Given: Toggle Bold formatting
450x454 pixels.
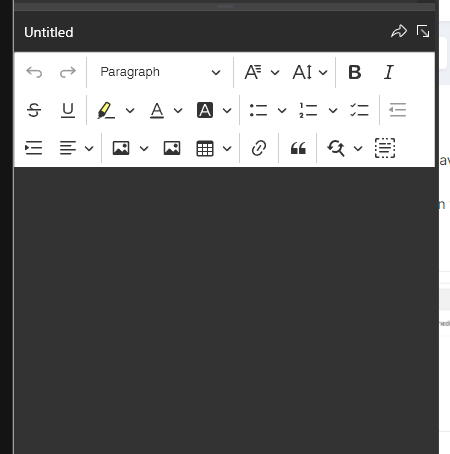Looking at the screenshot, I should coord(355,72).
